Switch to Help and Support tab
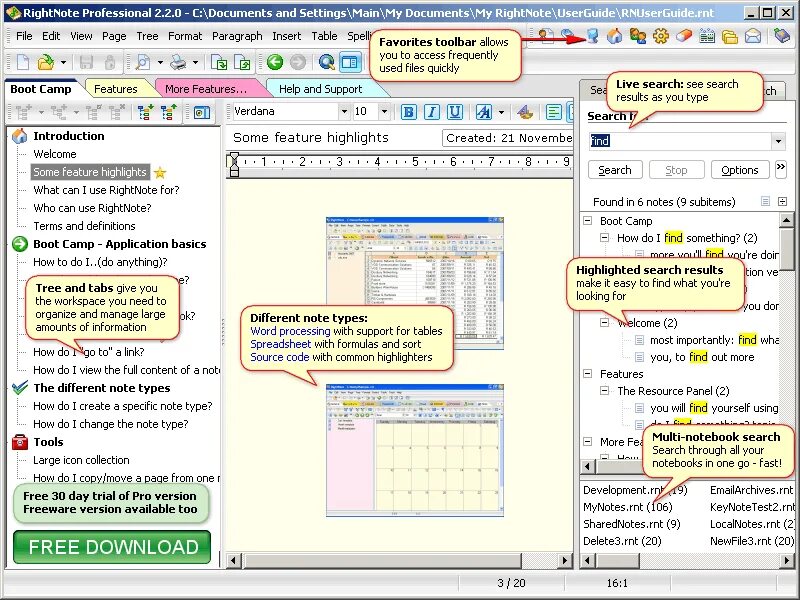This screenshot has height=600, width=800. click(320, 89)
